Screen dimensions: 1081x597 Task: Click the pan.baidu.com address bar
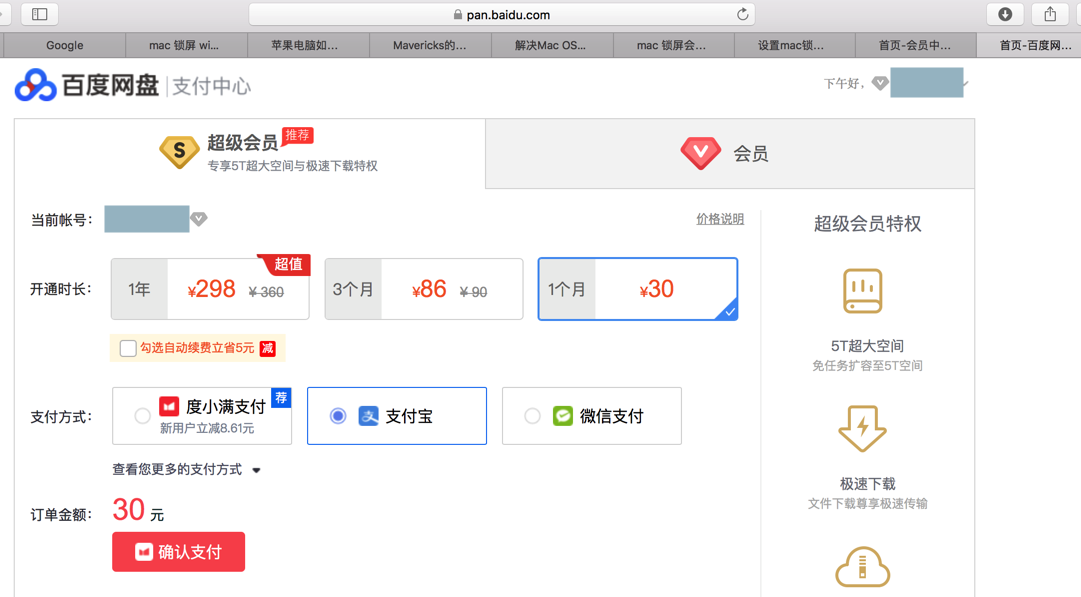coord(502,14)
